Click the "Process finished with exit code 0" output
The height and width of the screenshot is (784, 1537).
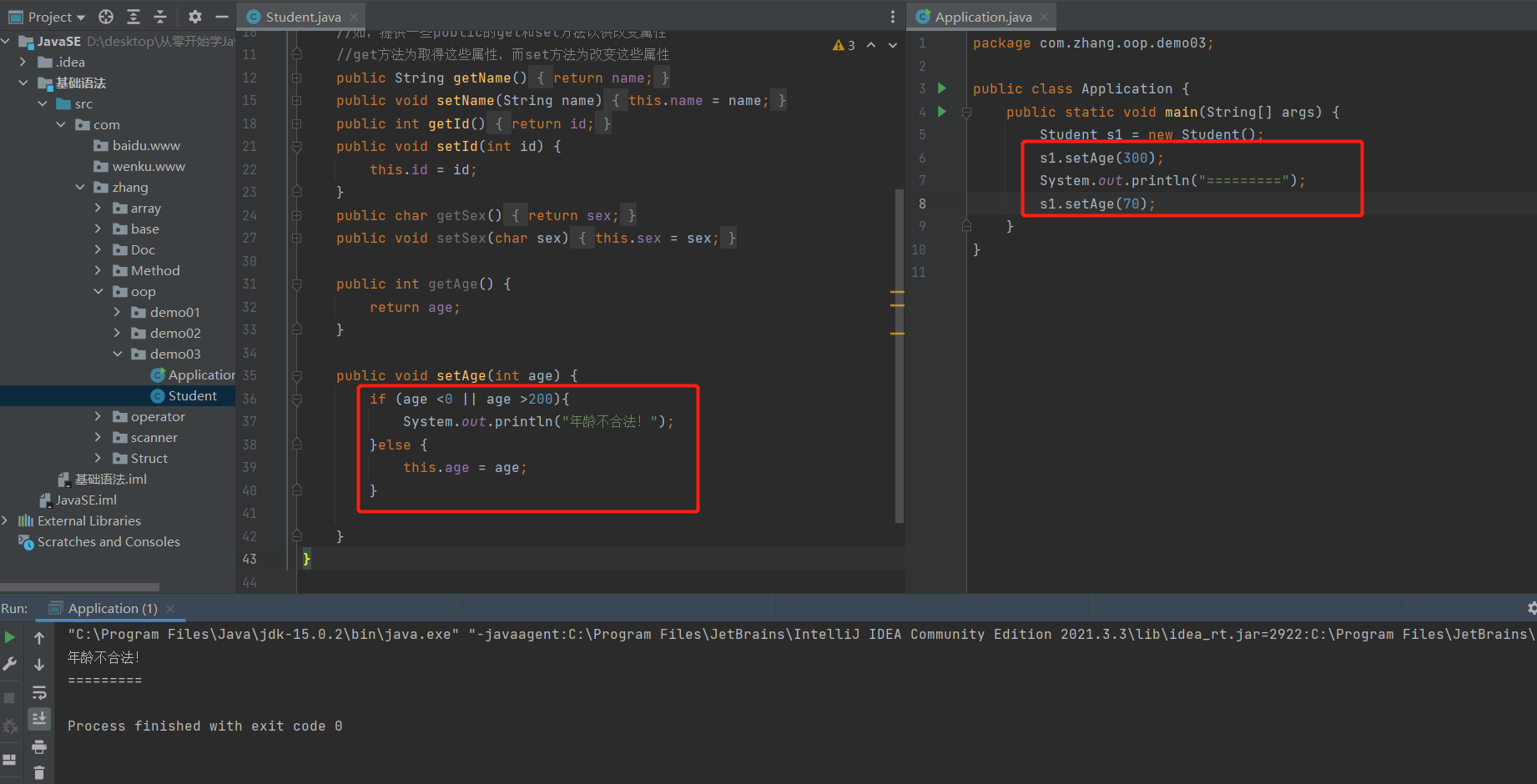205,726
